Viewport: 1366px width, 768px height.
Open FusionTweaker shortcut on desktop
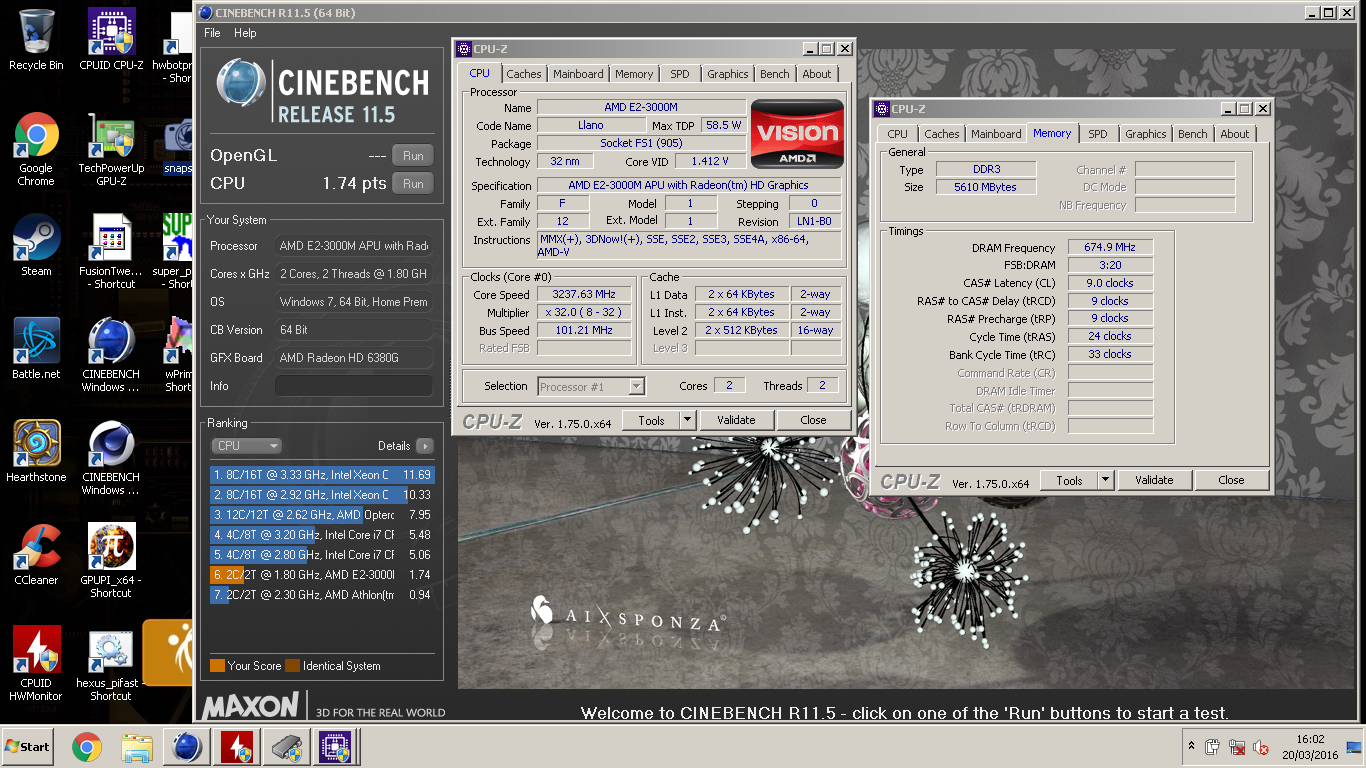pyautogui.click(x=111, y=252)
